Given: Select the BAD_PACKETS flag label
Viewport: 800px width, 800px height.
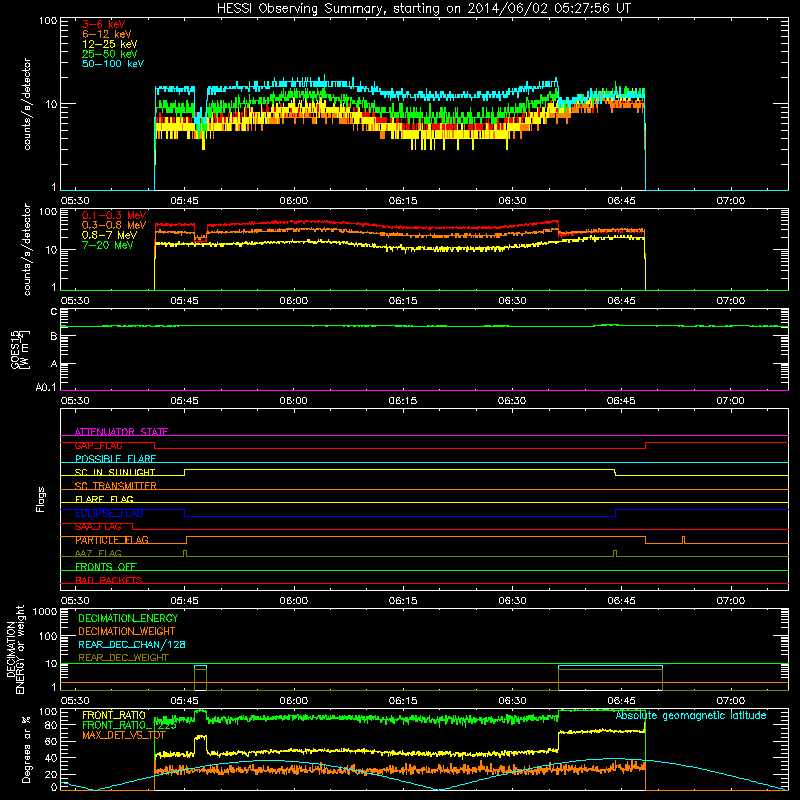Looking at the screenshot, I should pos(109,580).
